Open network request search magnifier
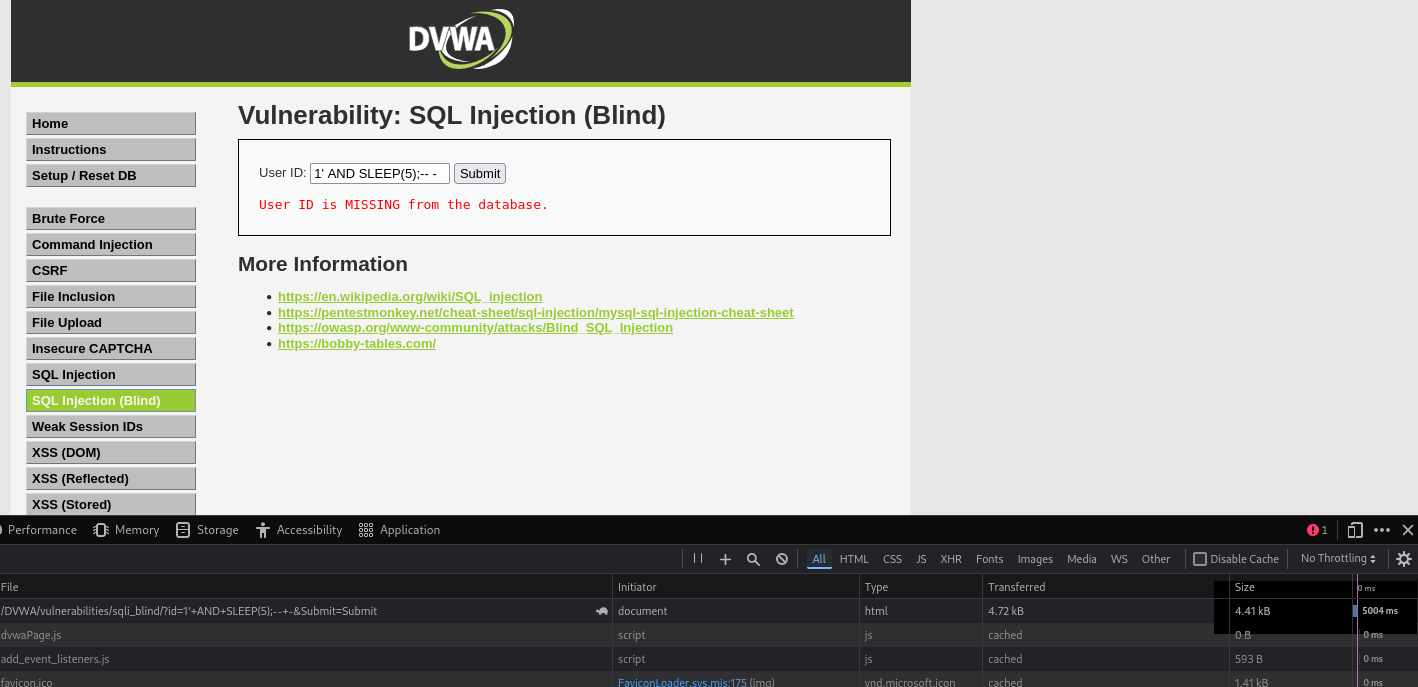This screenshot has width=1418, height=687. click(x=753, y=559)
